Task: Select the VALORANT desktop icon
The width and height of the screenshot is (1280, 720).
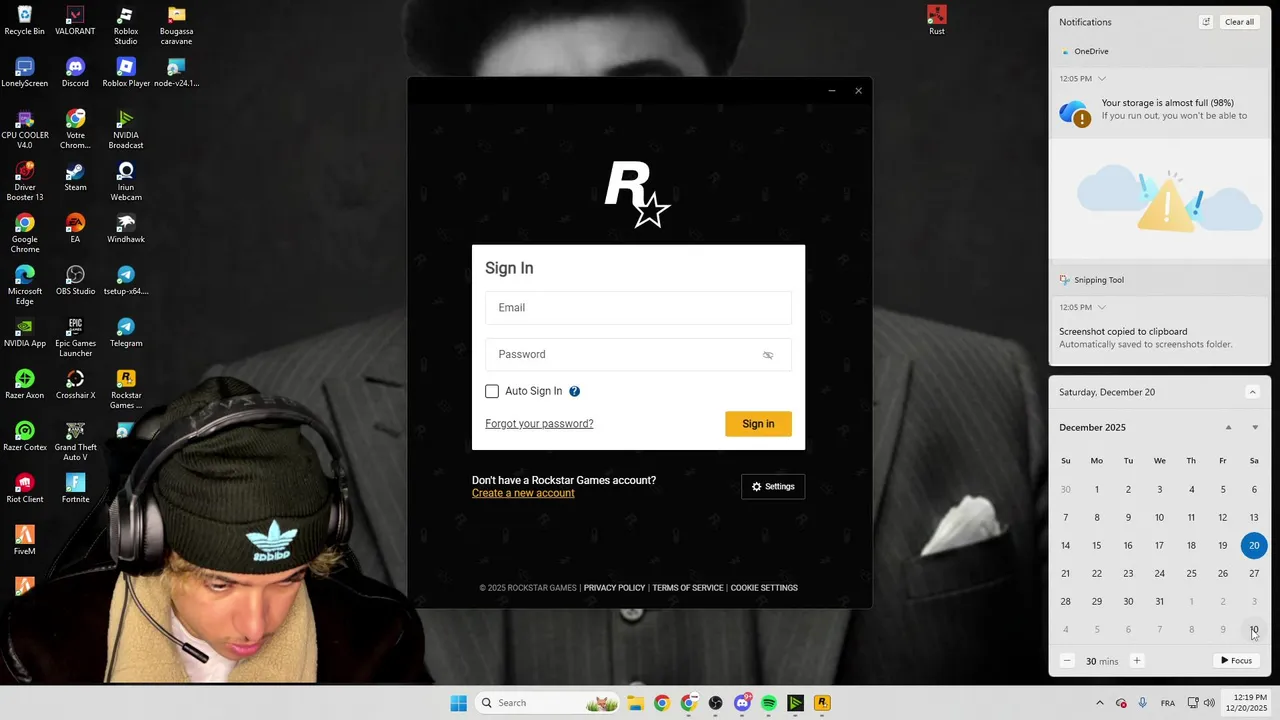Action: coord(75,21)
